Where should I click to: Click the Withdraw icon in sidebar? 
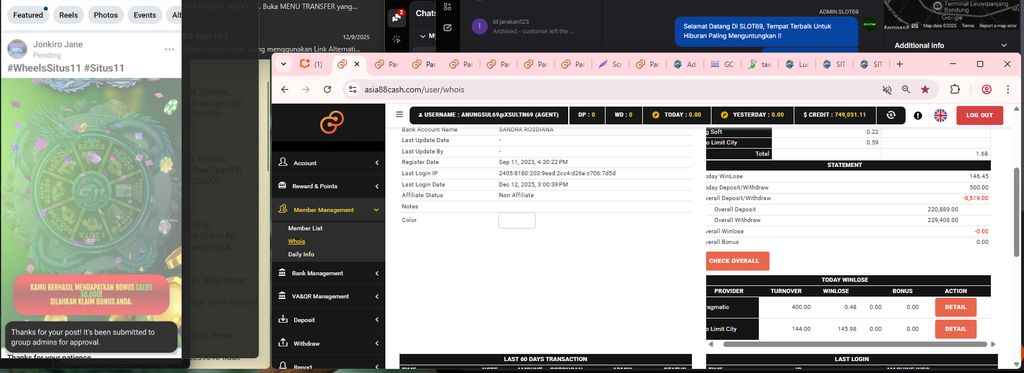[283, 343]
